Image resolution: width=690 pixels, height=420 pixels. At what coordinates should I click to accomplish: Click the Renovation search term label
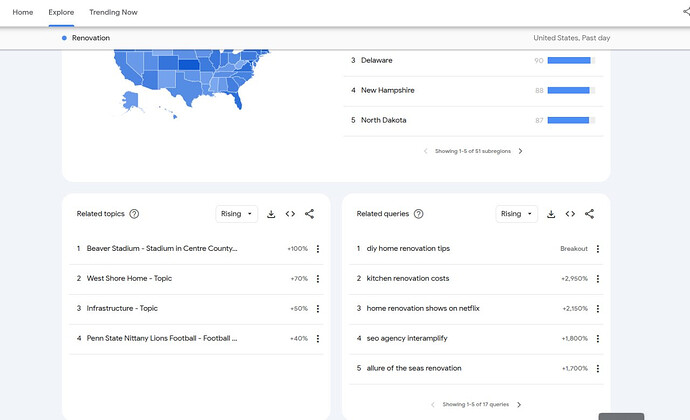tap(91, 38)
